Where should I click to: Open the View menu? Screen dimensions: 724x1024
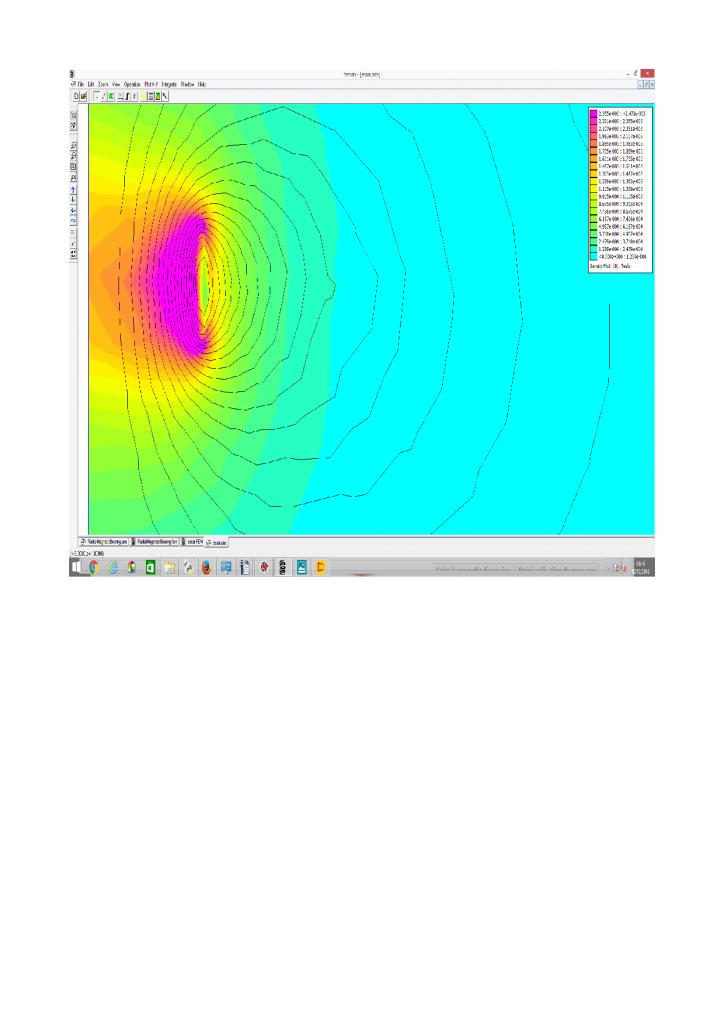[116, 84]
